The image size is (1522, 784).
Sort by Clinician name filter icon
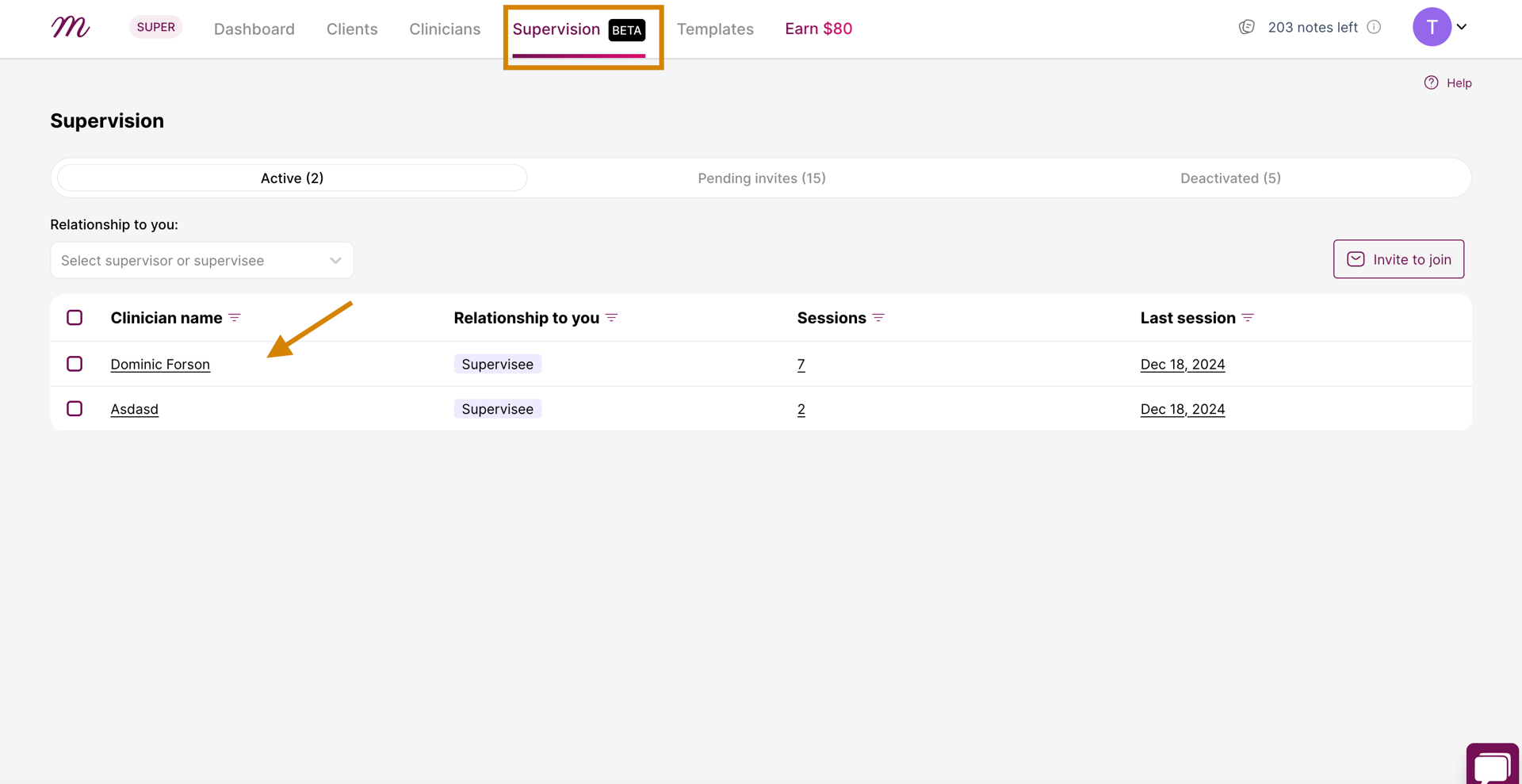(x=235, y=318)
